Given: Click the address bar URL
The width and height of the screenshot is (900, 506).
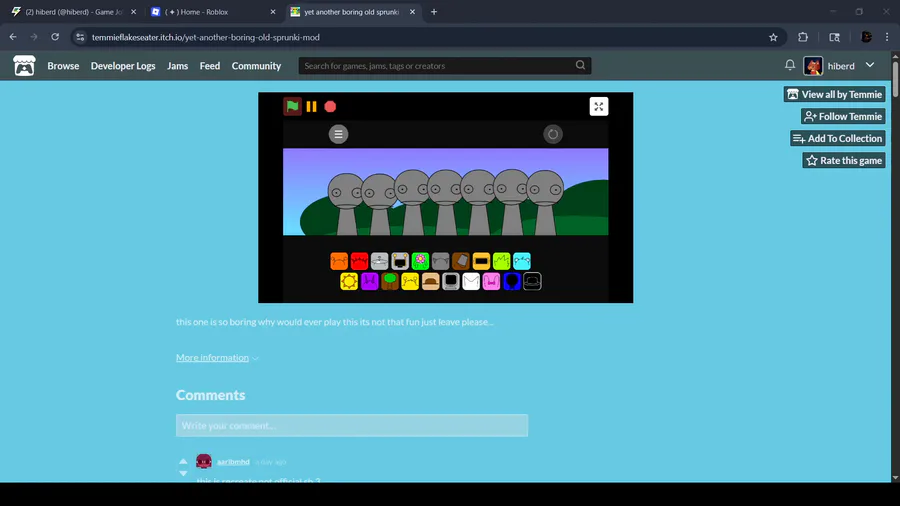Looking at the screenshot, I should tap(205, 37).
